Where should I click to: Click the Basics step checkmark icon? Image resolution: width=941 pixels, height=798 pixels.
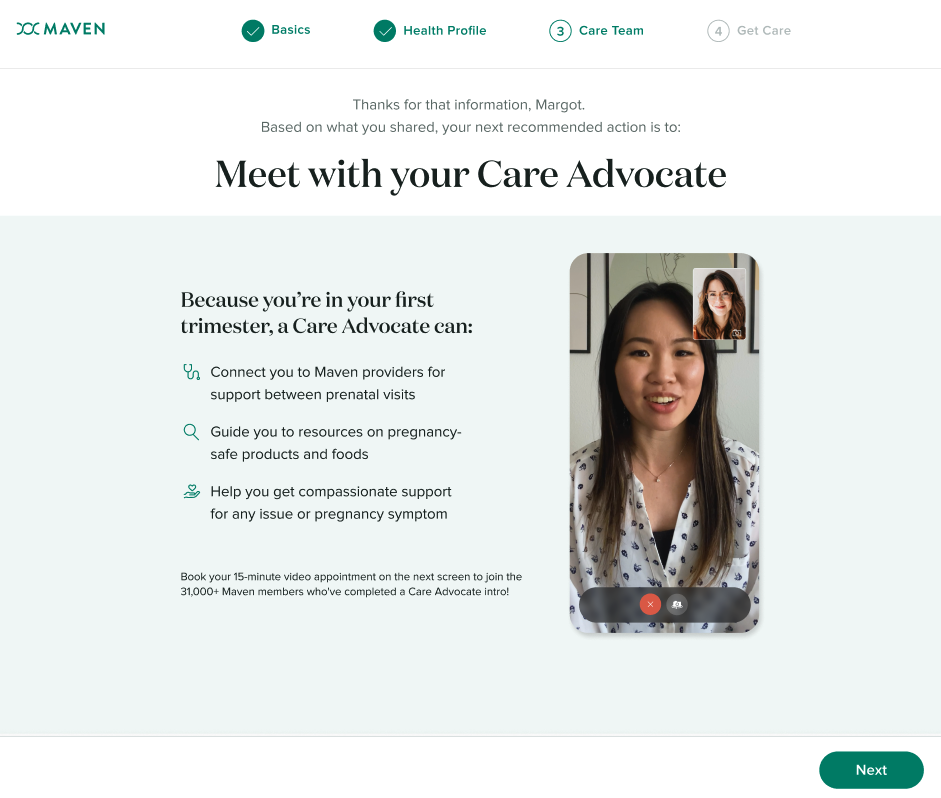pyautogui.click(x=253, y=31)
